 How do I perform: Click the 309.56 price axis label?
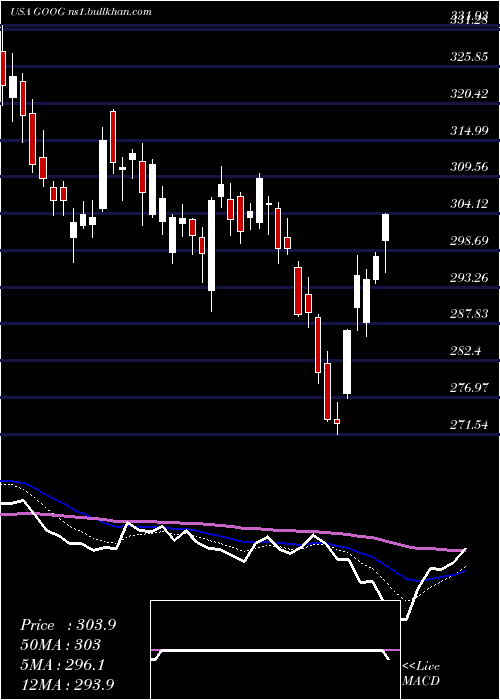coord(468,167)
